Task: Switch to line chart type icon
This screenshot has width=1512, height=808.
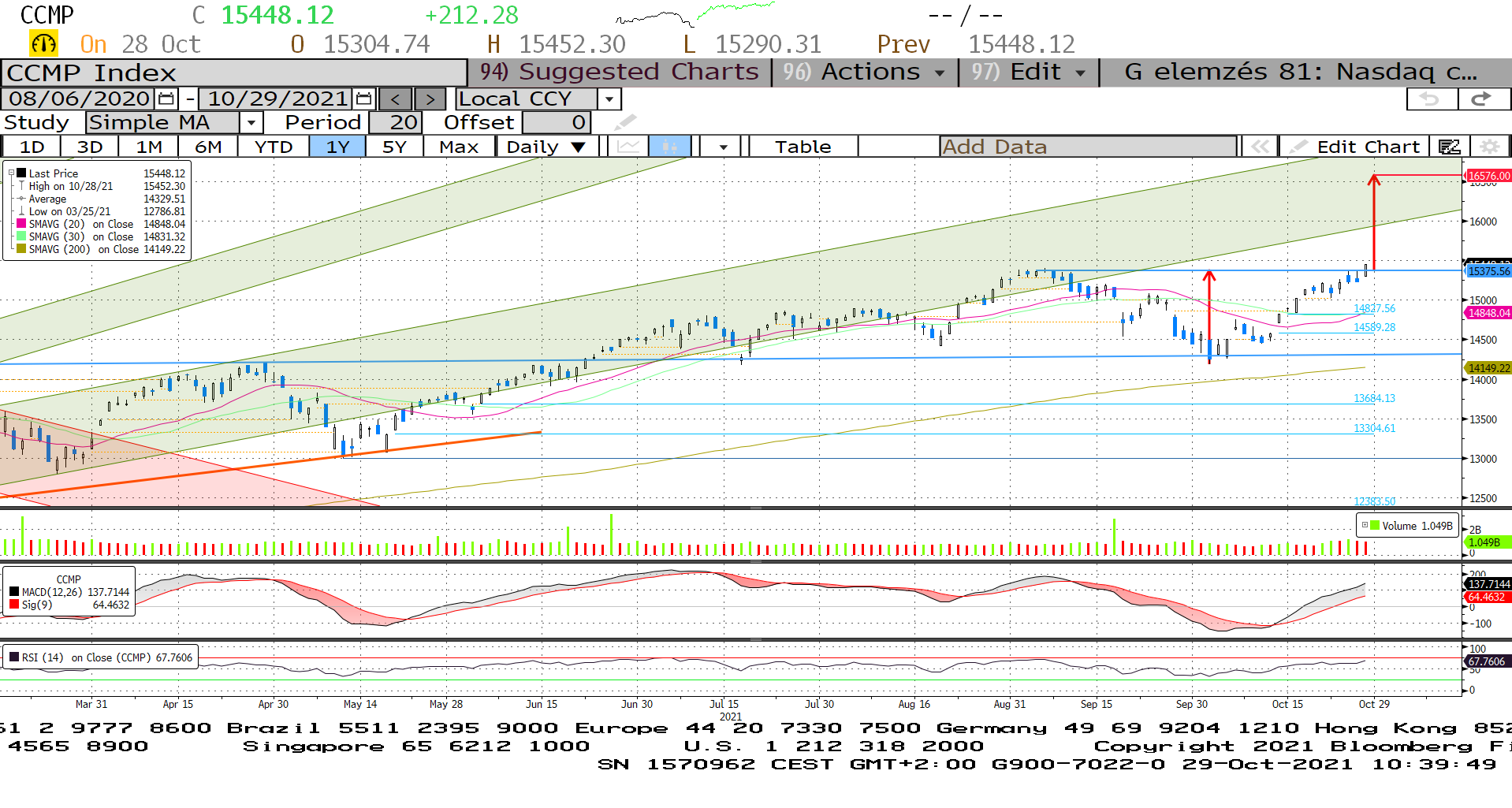Action: click(x=628, y=147)
